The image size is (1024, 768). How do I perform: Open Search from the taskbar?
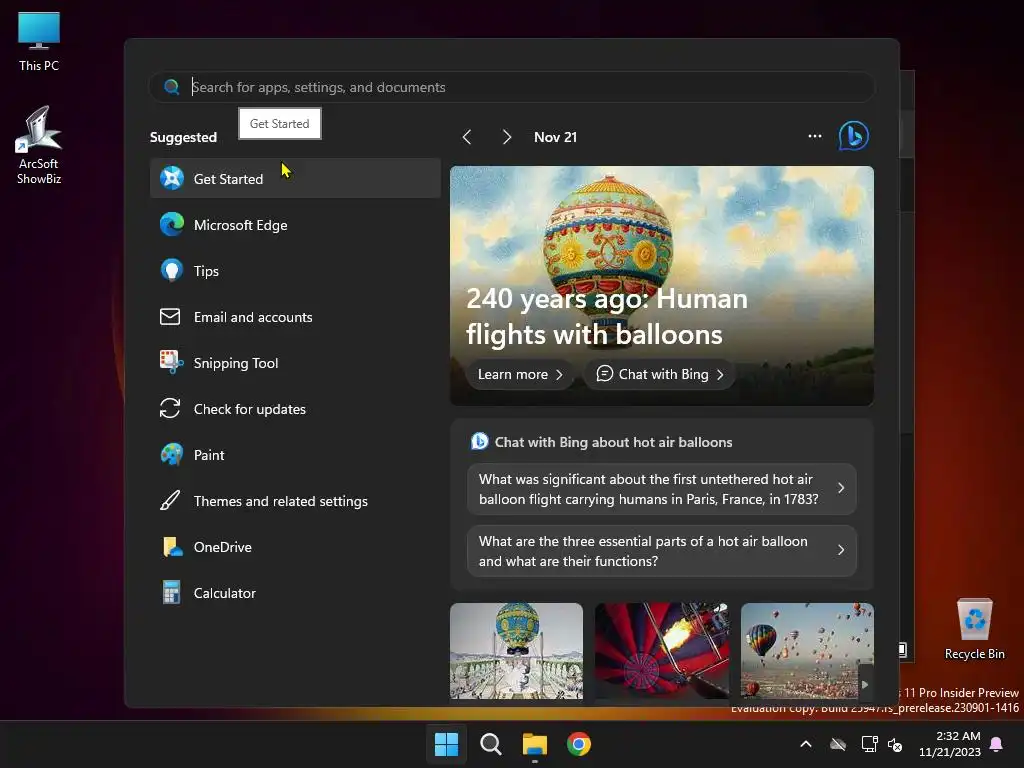coord(490,744)
